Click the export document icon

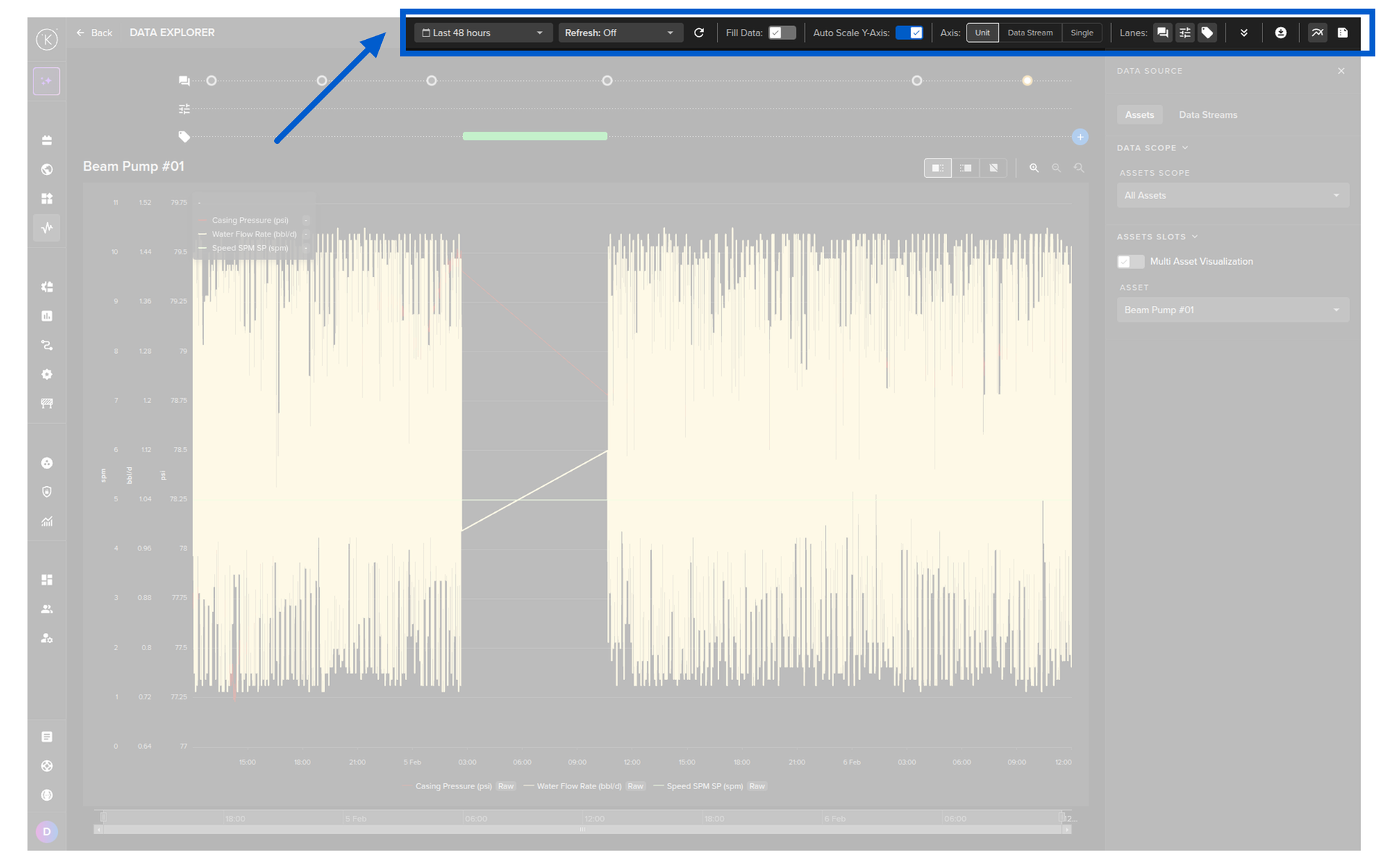coord(1343,33)
